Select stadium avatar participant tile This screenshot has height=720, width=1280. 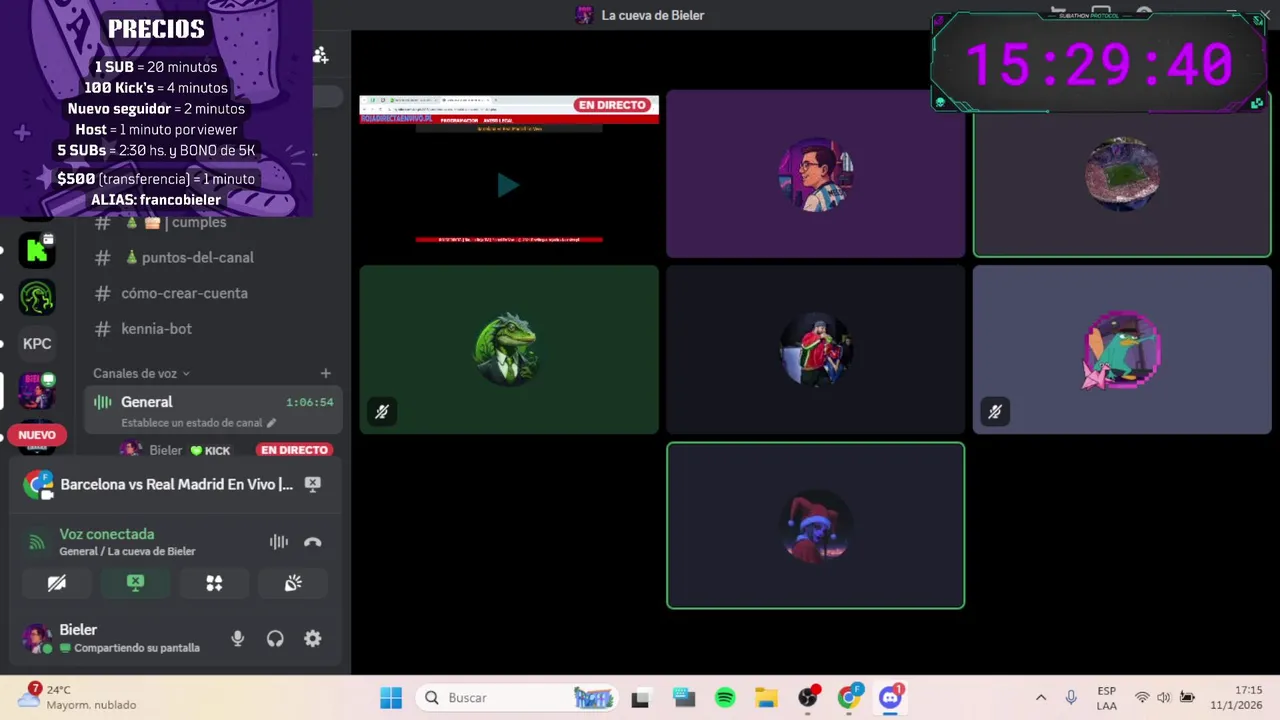click(1122, 174)
